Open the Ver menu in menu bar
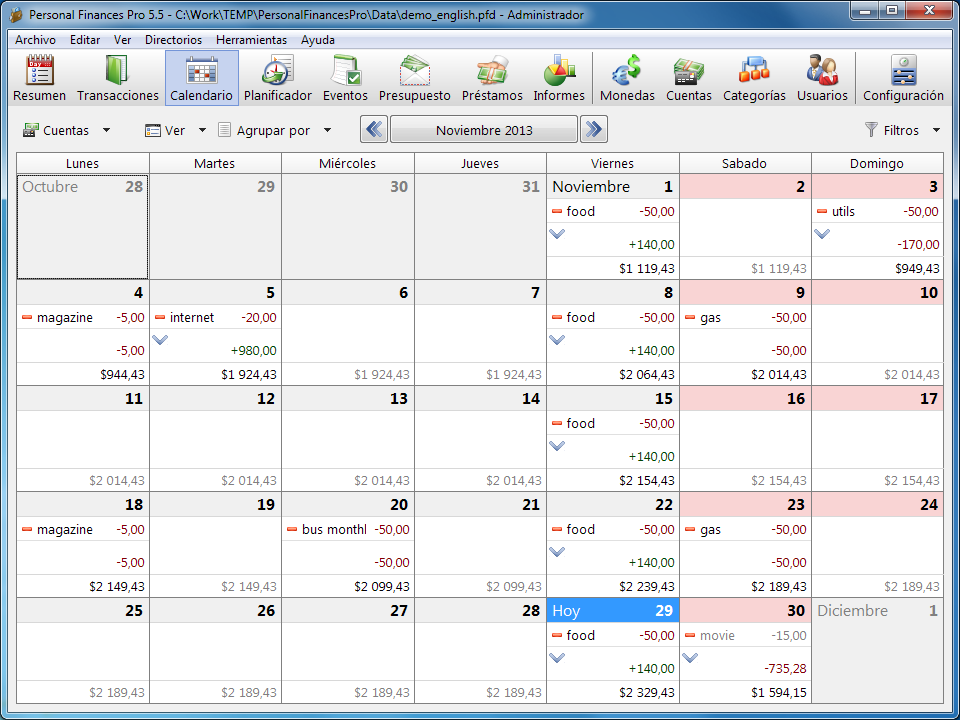 (122, 40)
